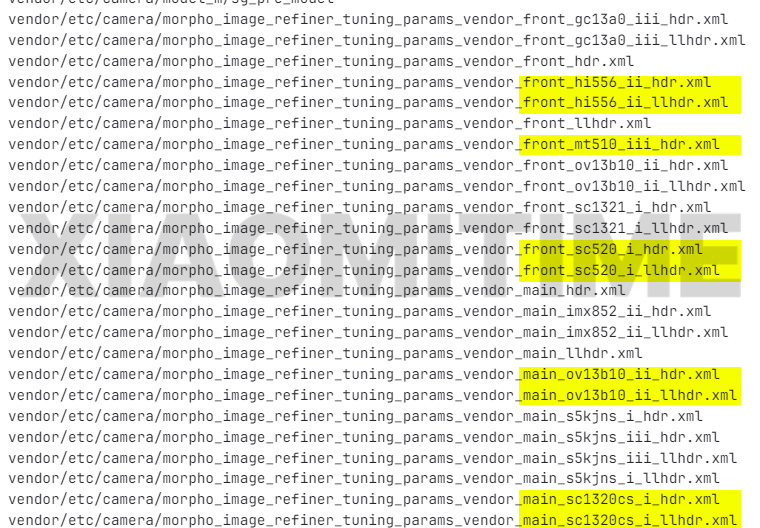Click highlighted front_sc520_i_hdr.xml text

[612, 249]
